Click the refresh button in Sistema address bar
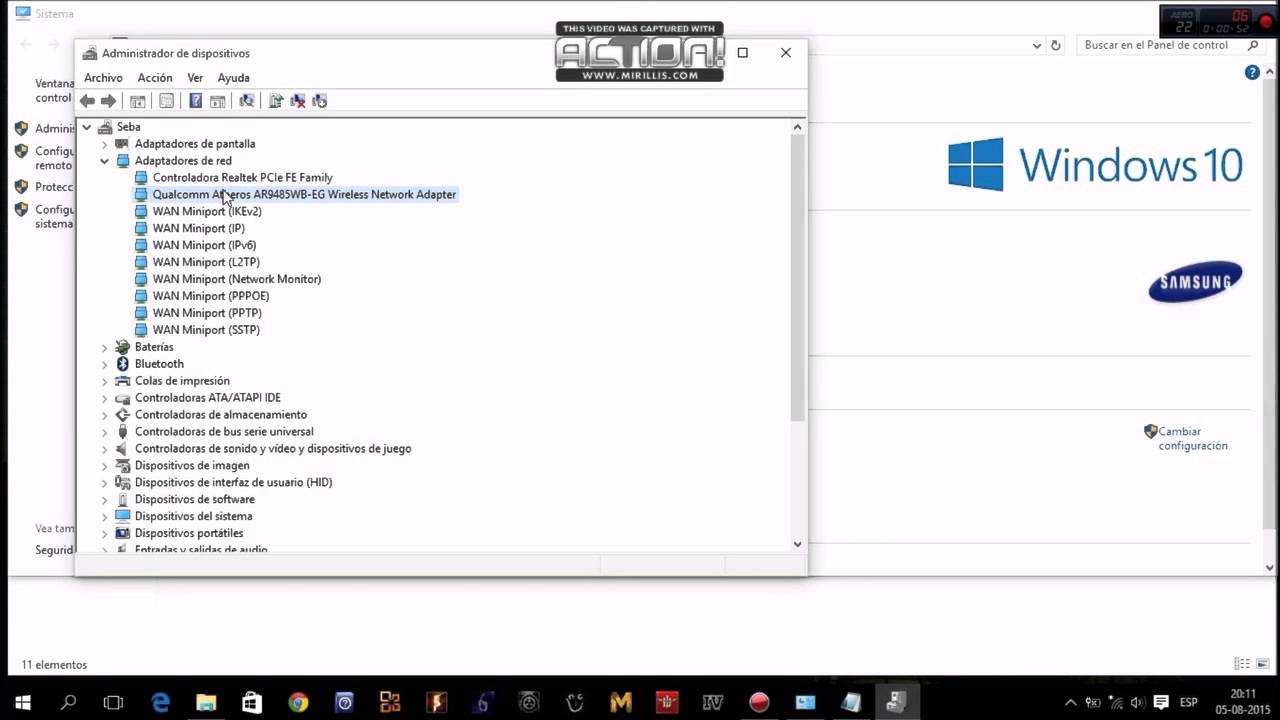 click(1055, 45)
